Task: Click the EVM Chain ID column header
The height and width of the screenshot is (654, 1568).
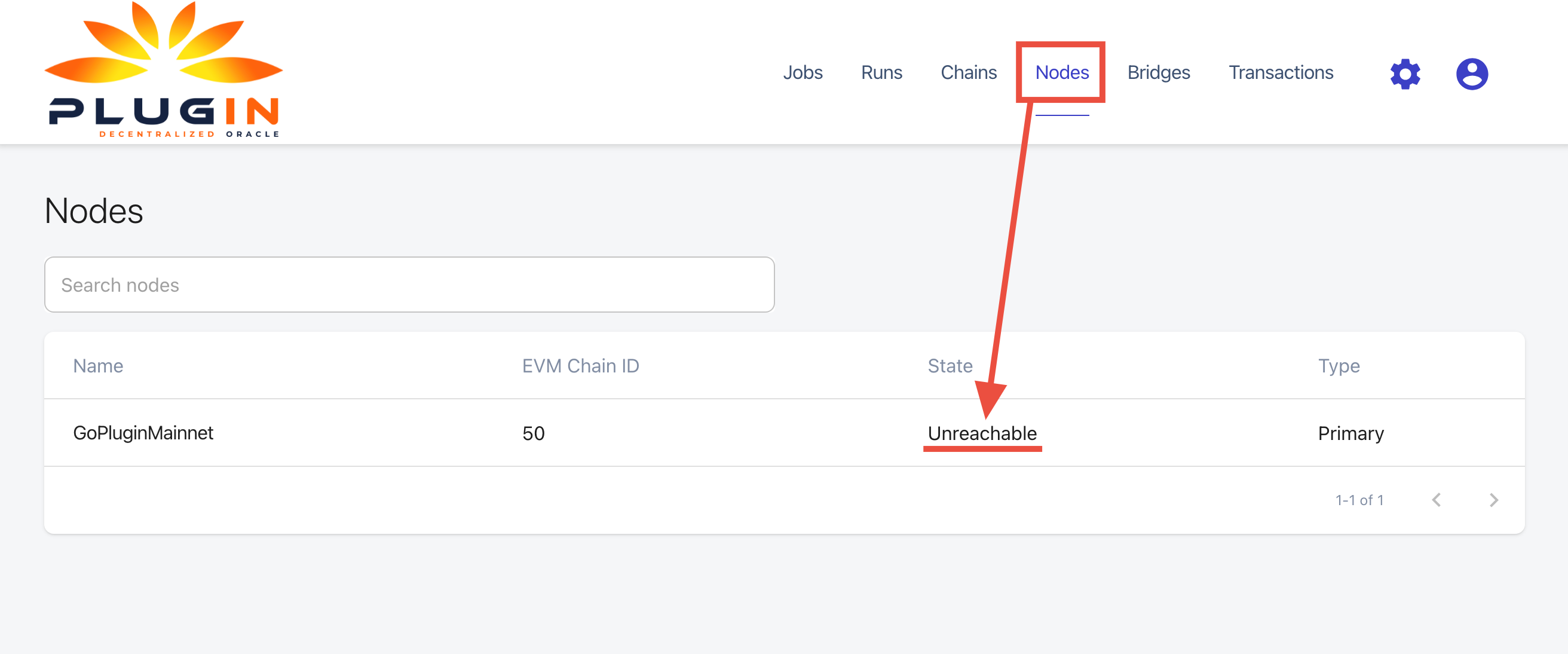Action: point(581,365)
